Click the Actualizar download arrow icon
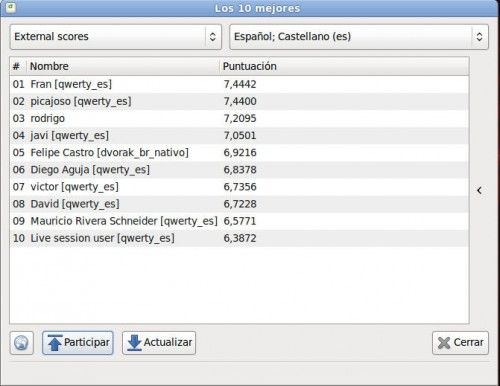Image resolution: width=500 pixels, height=386 pixels. pyautogui.click(x=134, y=343)
